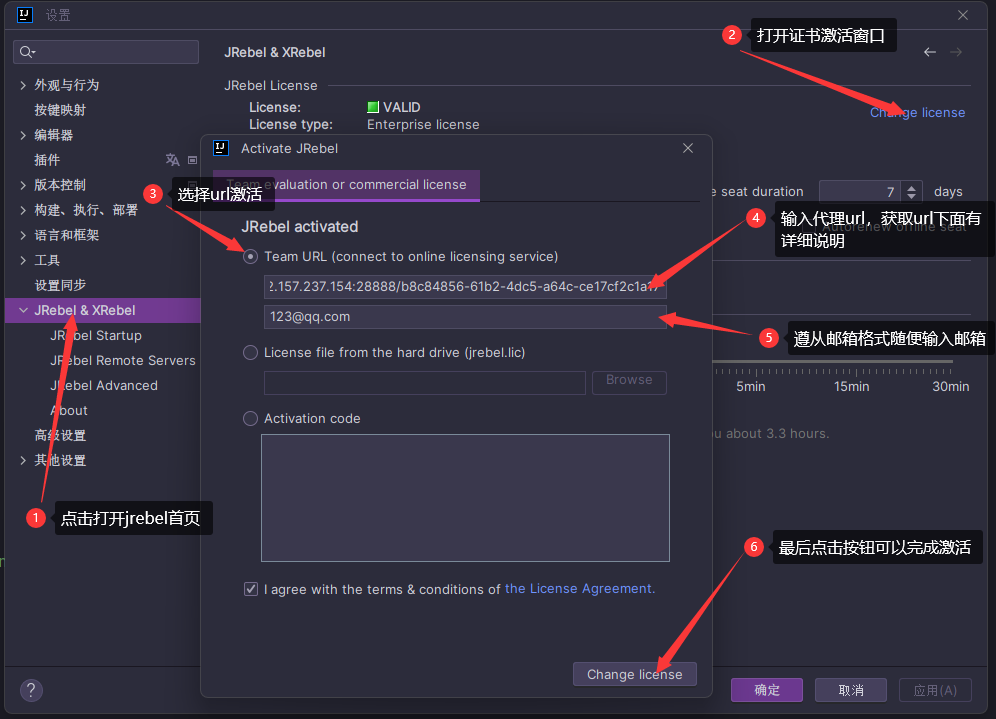
Task: Open the 插件 settings page
Action: point(47,160)
